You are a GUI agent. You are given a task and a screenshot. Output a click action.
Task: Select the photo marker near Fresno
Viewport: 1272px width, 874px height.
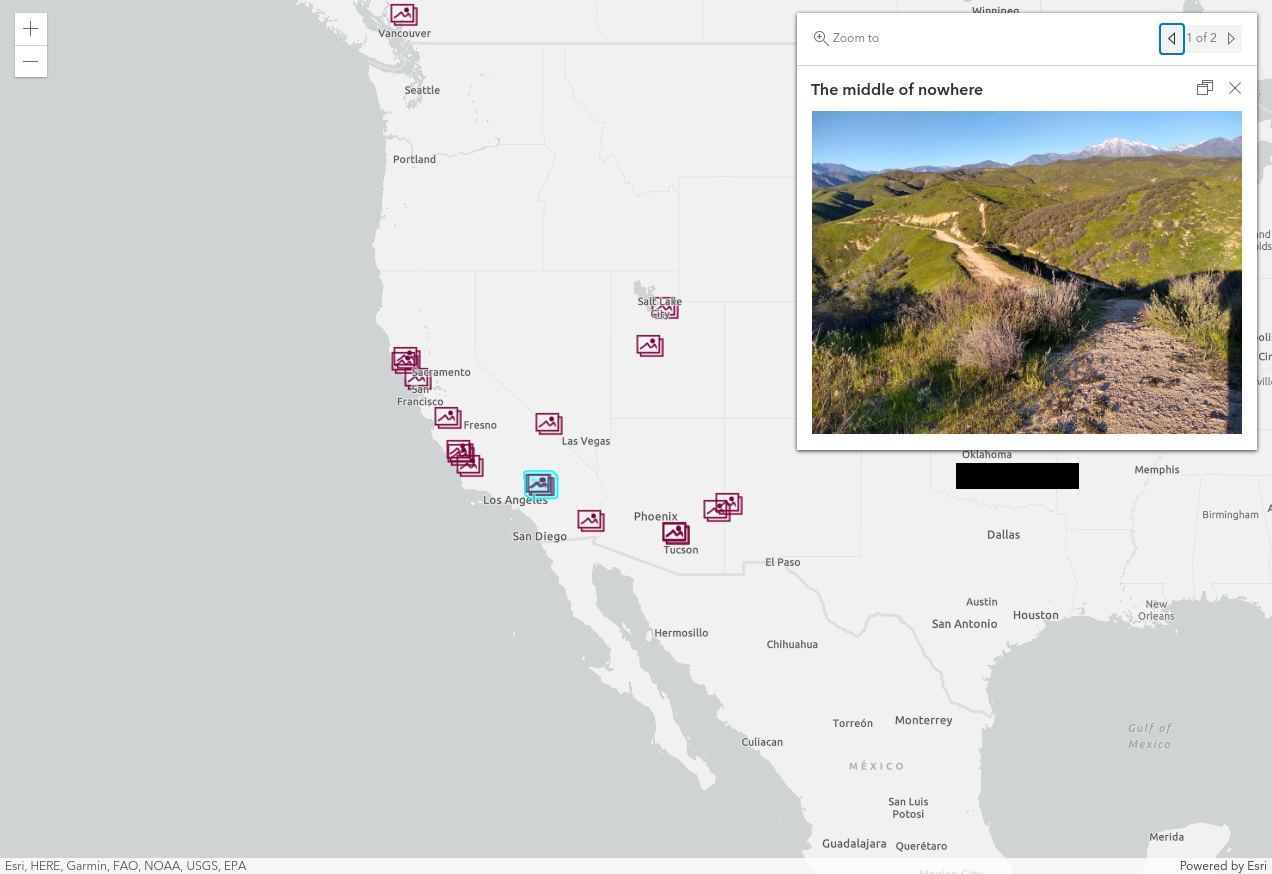coord(448,418)
